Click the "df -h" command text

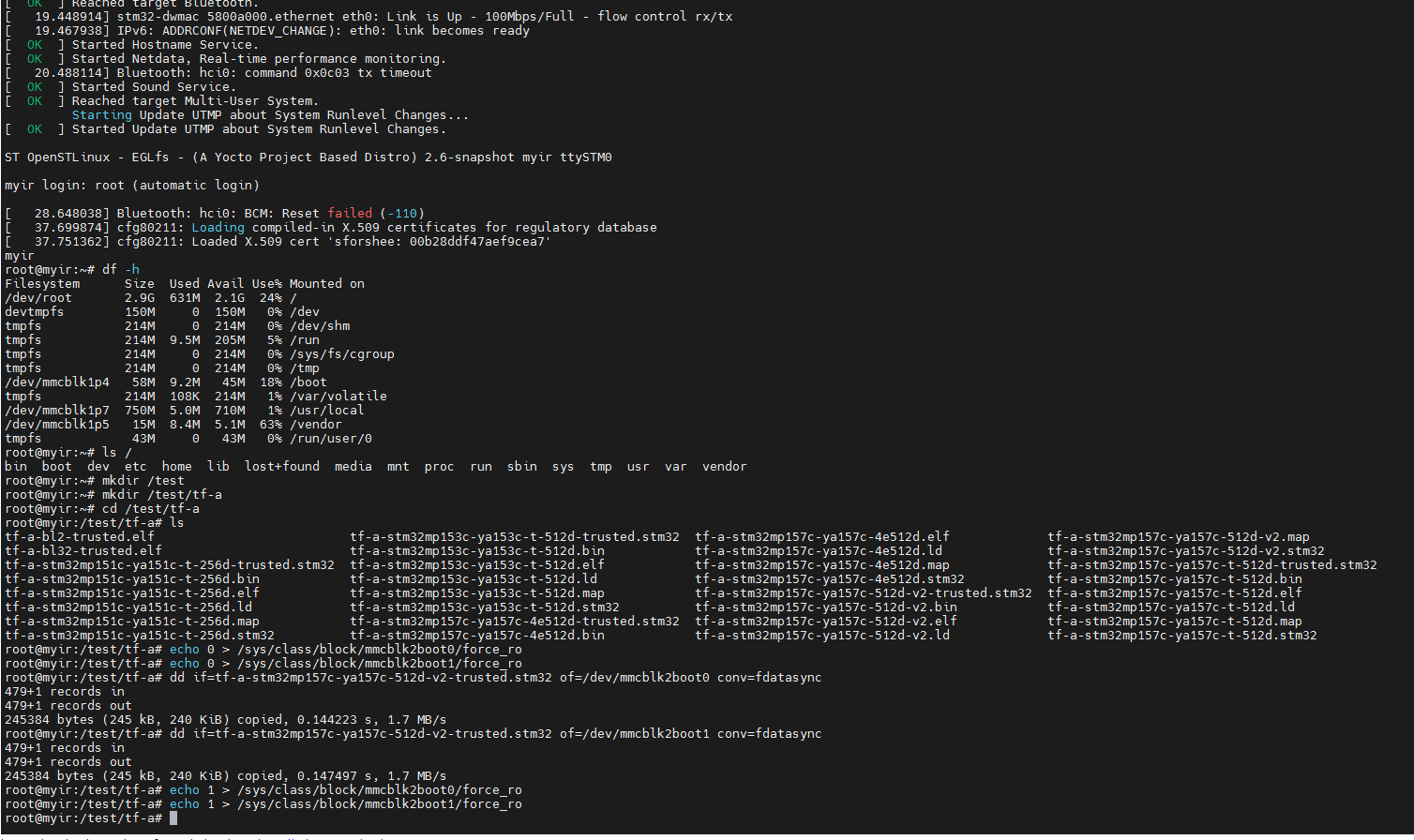121,270
